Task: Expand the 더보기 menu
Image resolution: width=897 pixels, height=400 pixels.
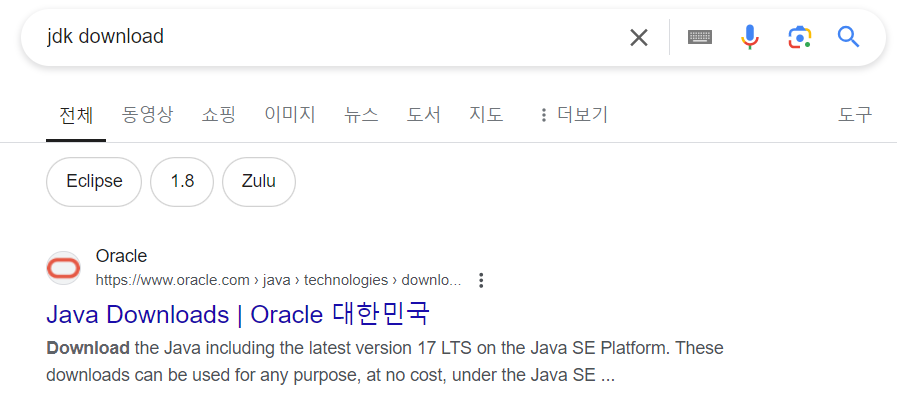Action: pos(574,115)
